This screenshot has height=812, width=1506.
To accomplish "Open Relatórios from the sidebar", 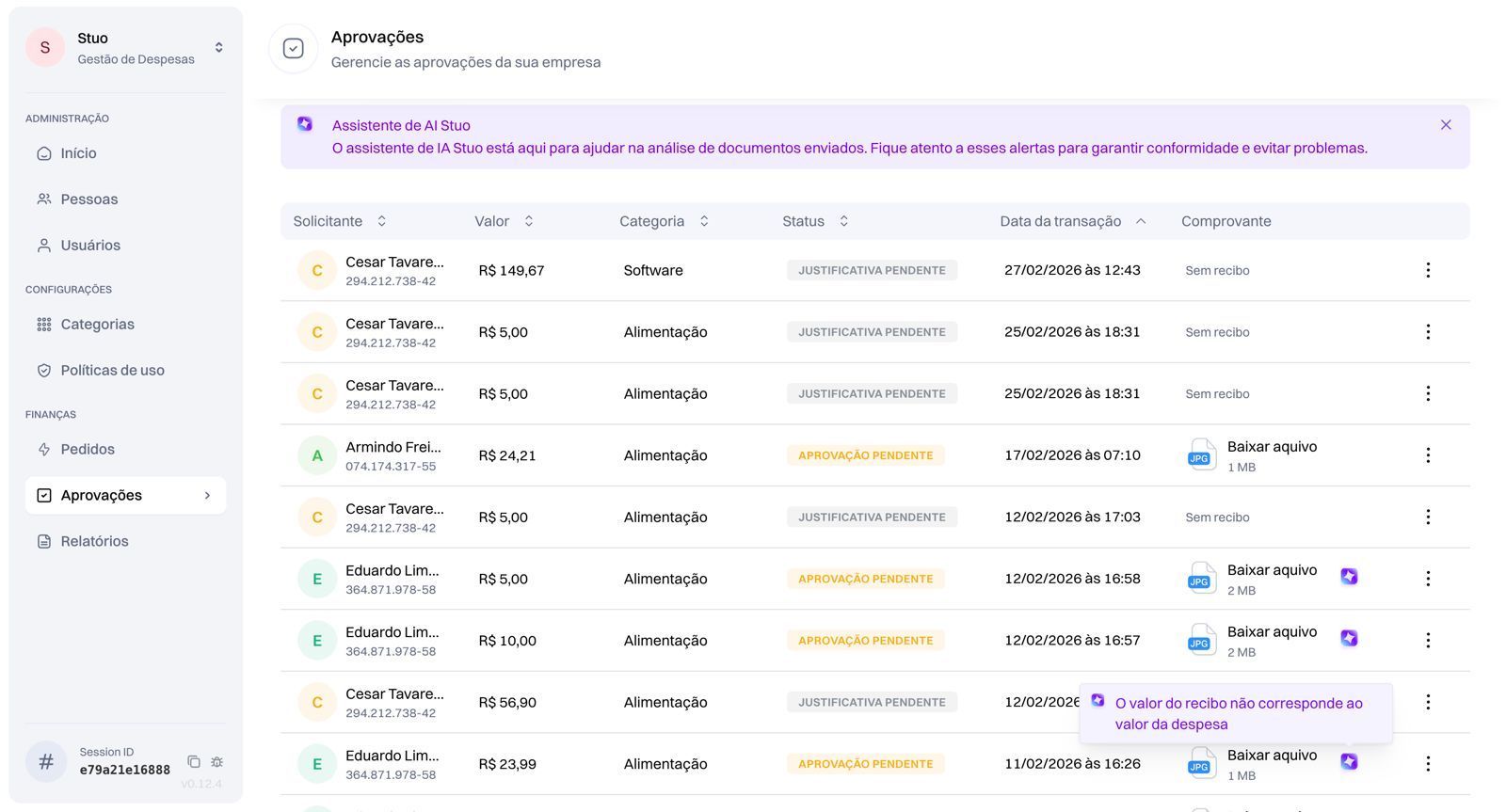I will 94,541.
